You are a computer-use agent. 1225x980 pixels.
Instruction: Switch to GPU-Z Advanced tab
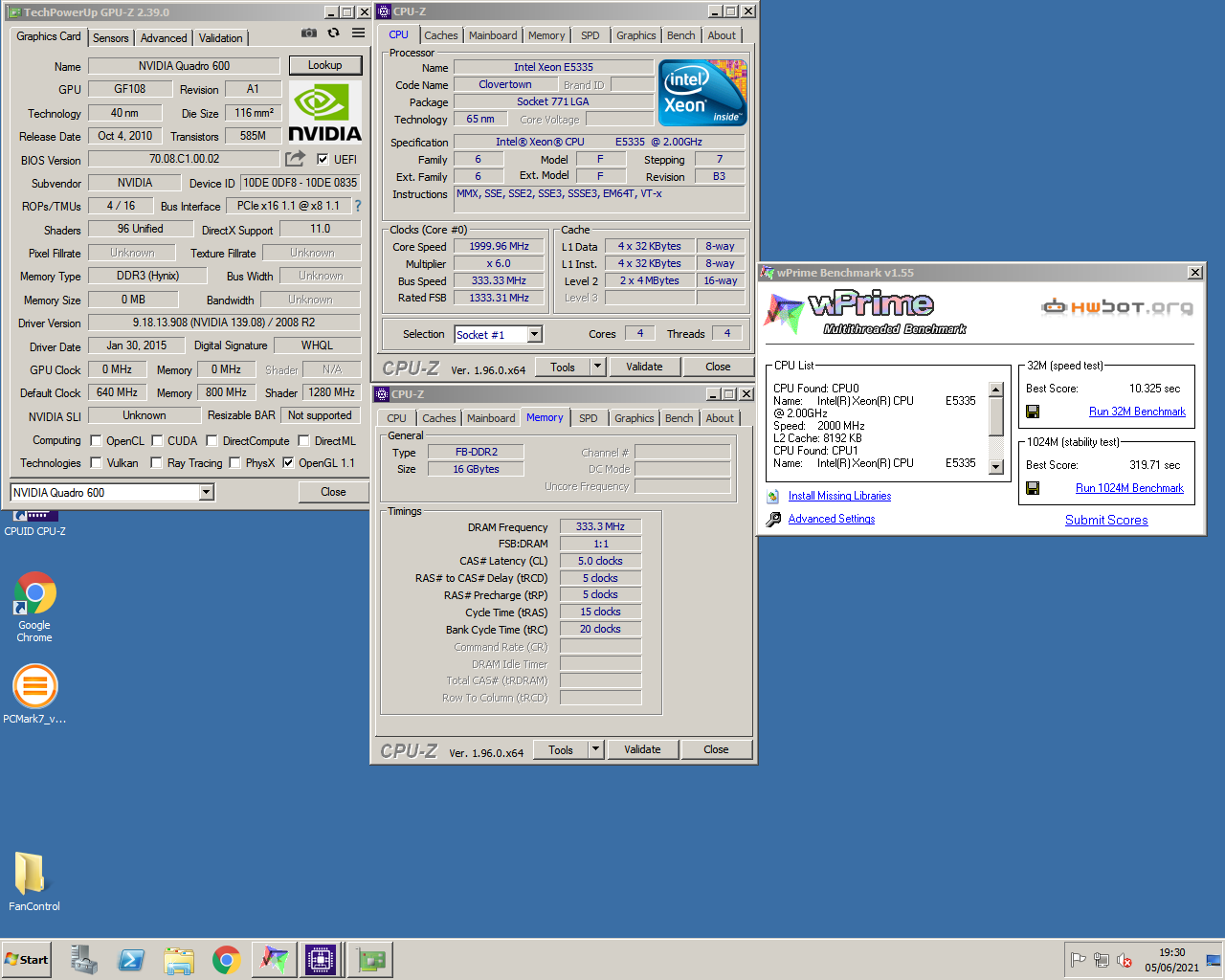coord(164,38)
